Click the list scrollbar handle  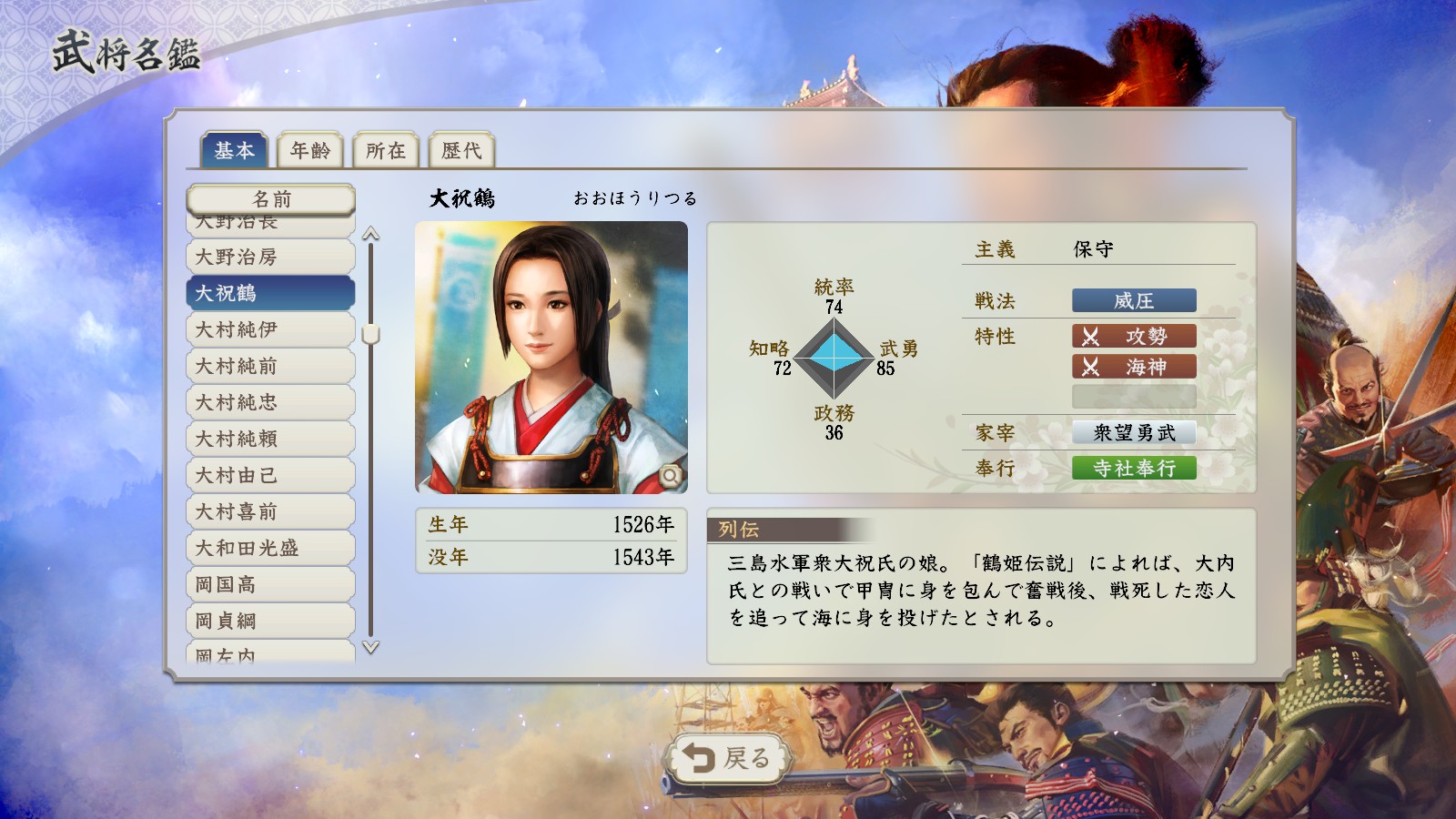pyautogui.click(x=370, y=334)
